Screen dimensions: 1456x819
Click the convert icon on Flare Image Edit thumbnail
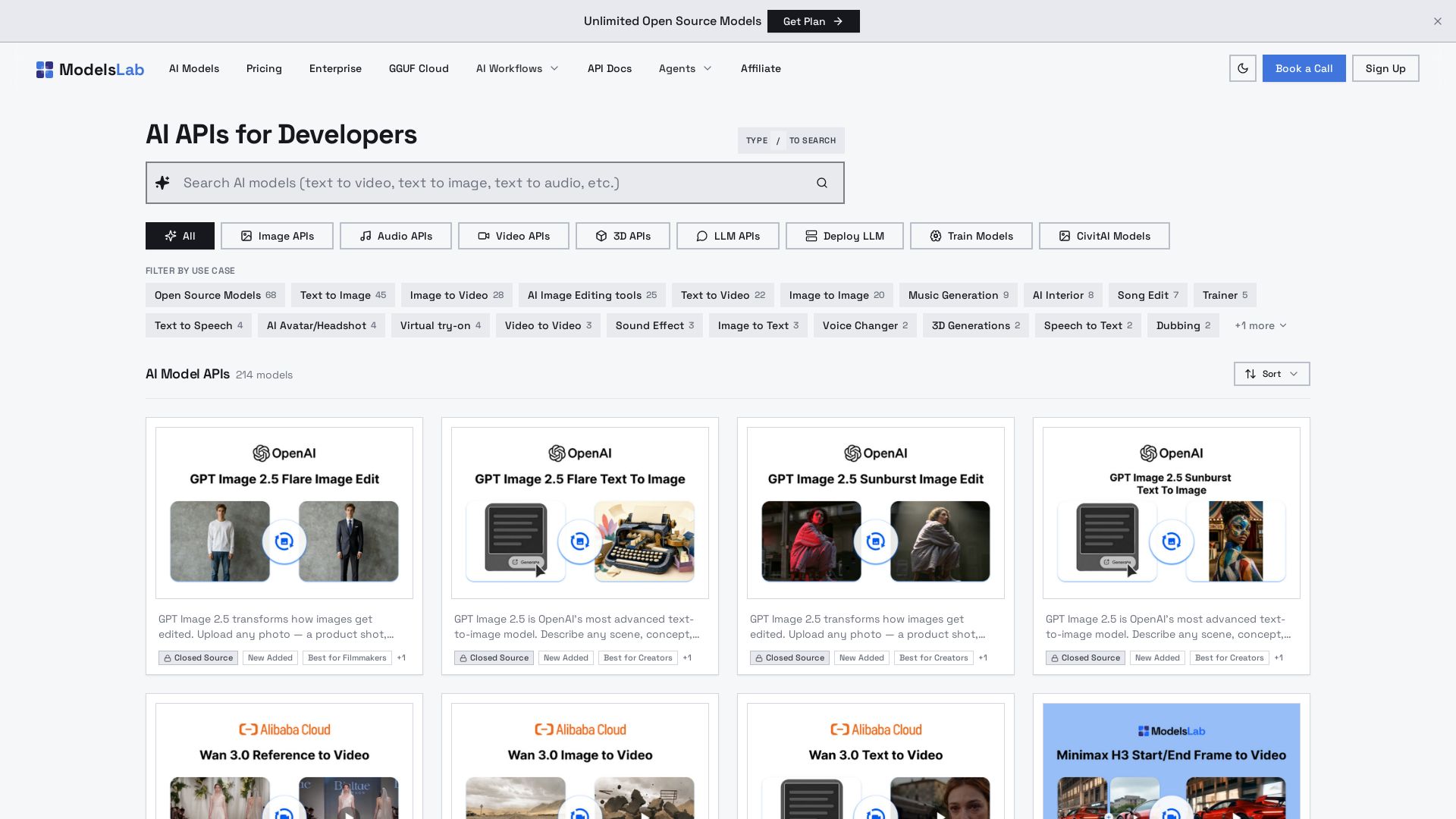284,541
